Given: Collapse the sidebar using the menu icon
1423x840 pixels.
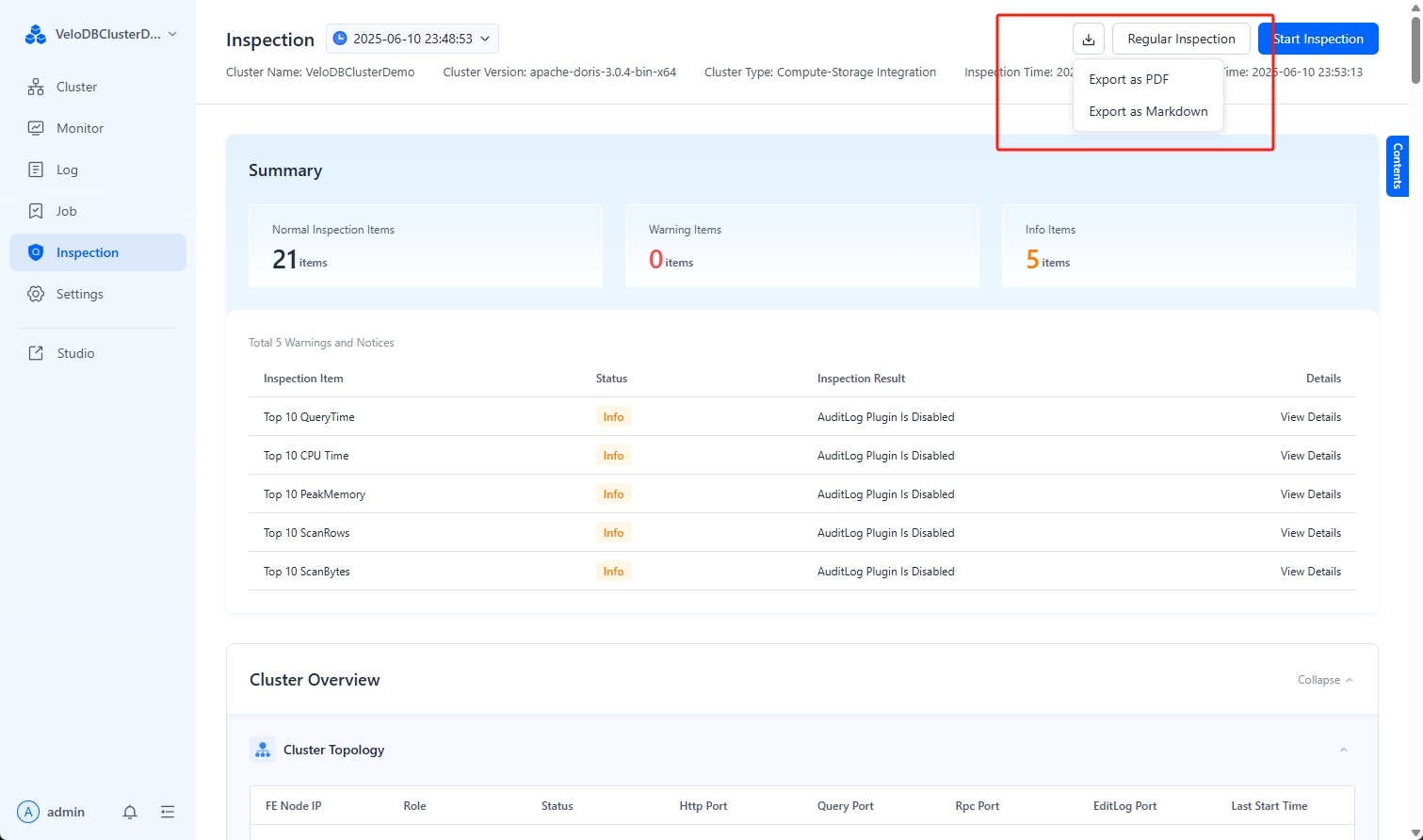Looking at the screenshot, I should 168,812.
